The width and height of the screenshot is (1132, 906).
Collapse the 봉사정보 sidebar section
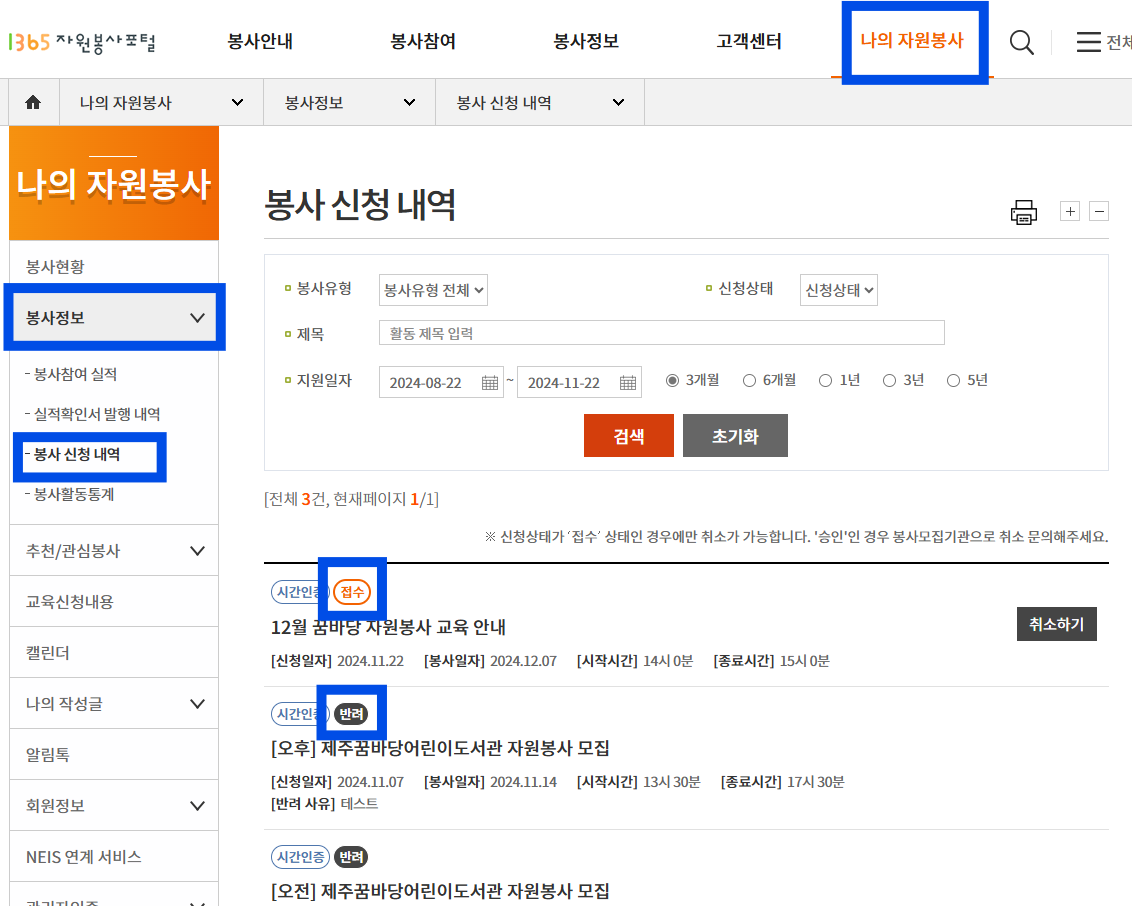pyautogui.click(x=114, y=318)
